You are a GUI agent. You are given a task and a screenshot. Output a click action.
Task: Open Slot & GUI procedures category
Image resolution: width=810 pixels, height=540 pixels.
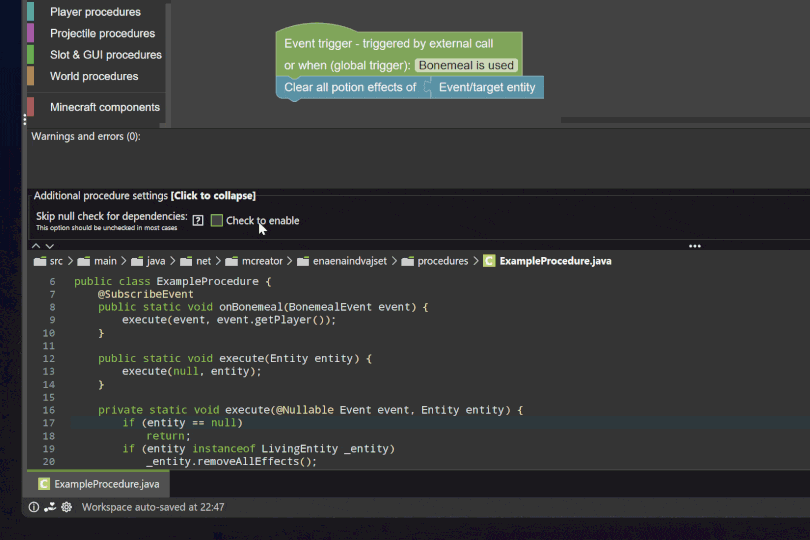tap(105, 55)
